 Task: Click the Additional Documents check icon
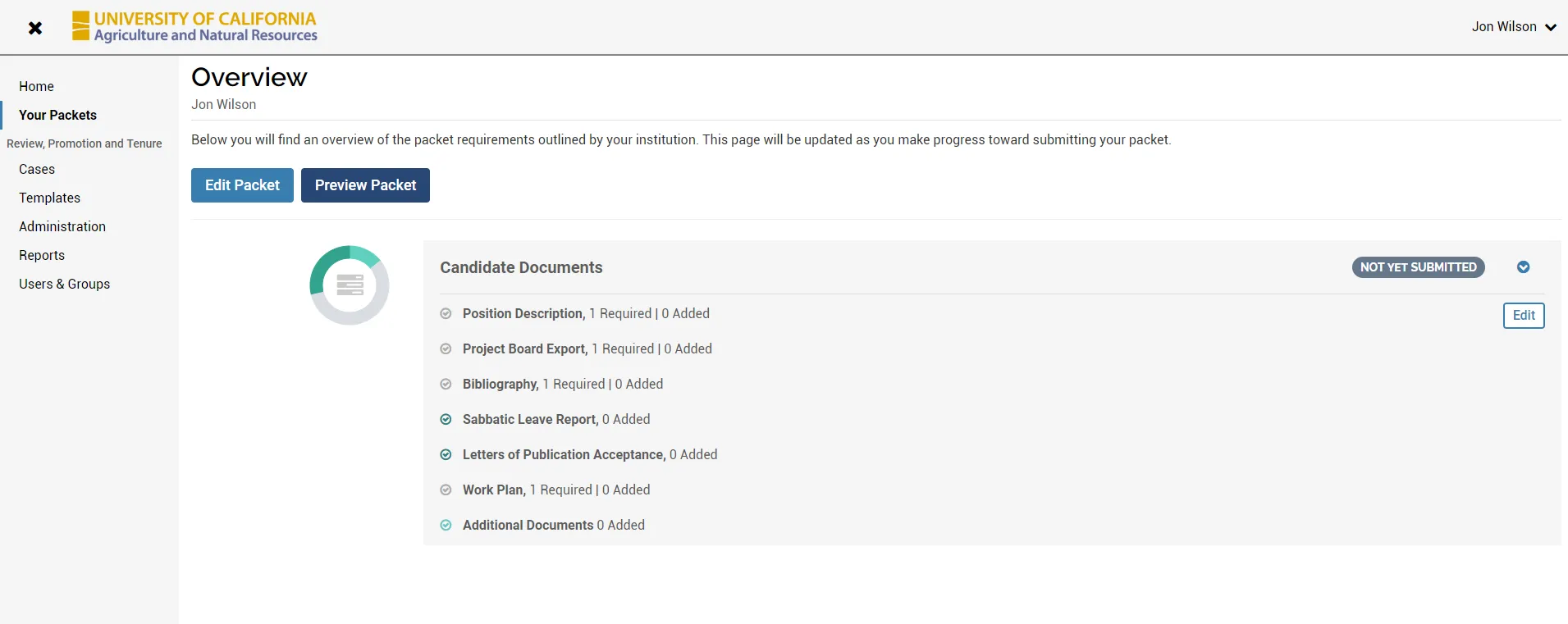[x=446, y=525]
